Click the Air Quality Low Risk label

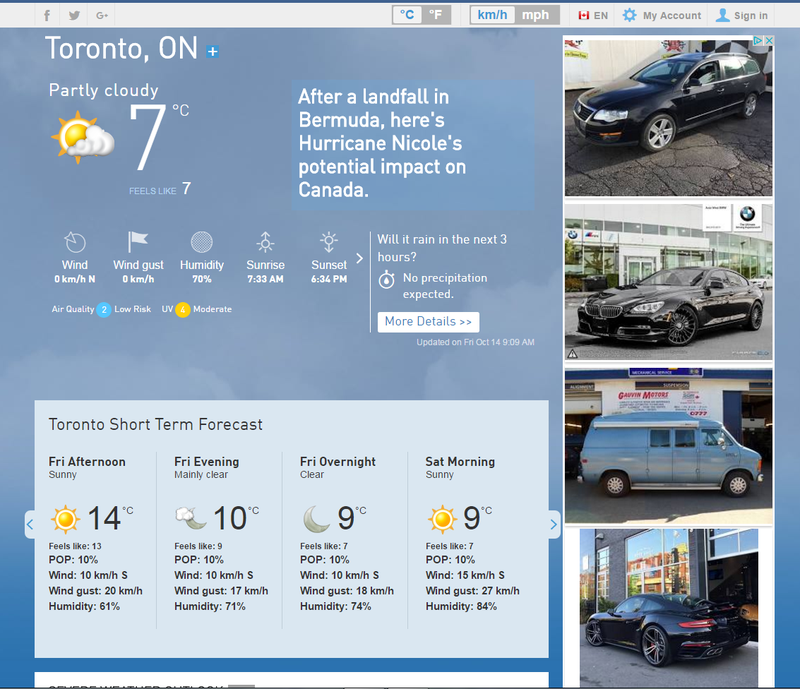click(133, 309)
